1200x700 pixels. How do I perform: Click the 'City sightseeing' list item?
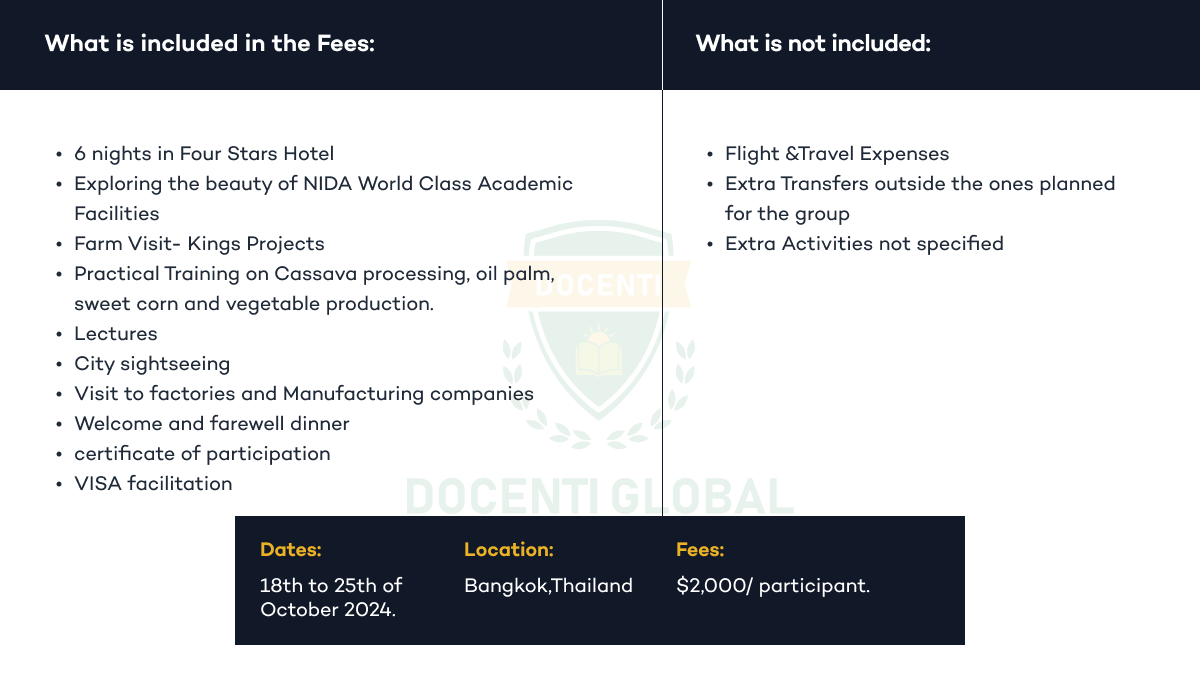click(152, 364)
